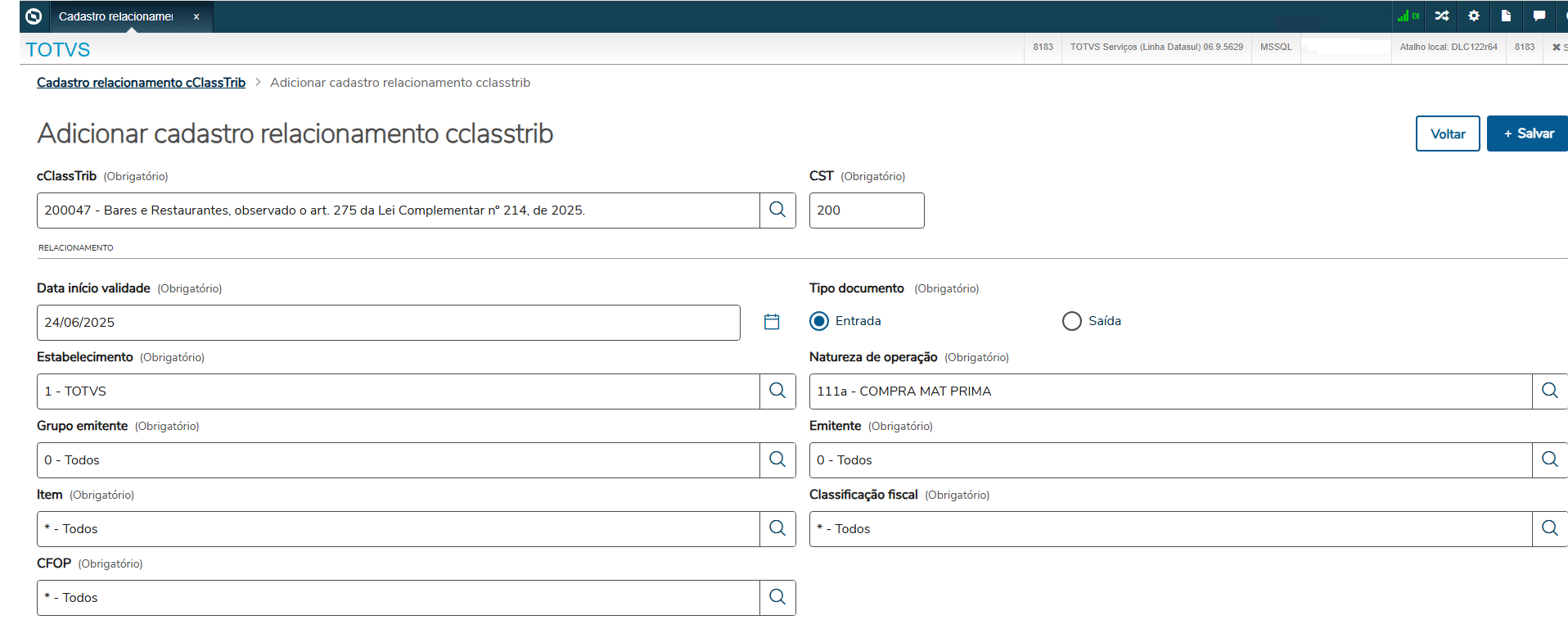Close the Cadastro relacionamento tab
Image resolution: width=1568 pixels, height=629 pixels.
[196, 16]
